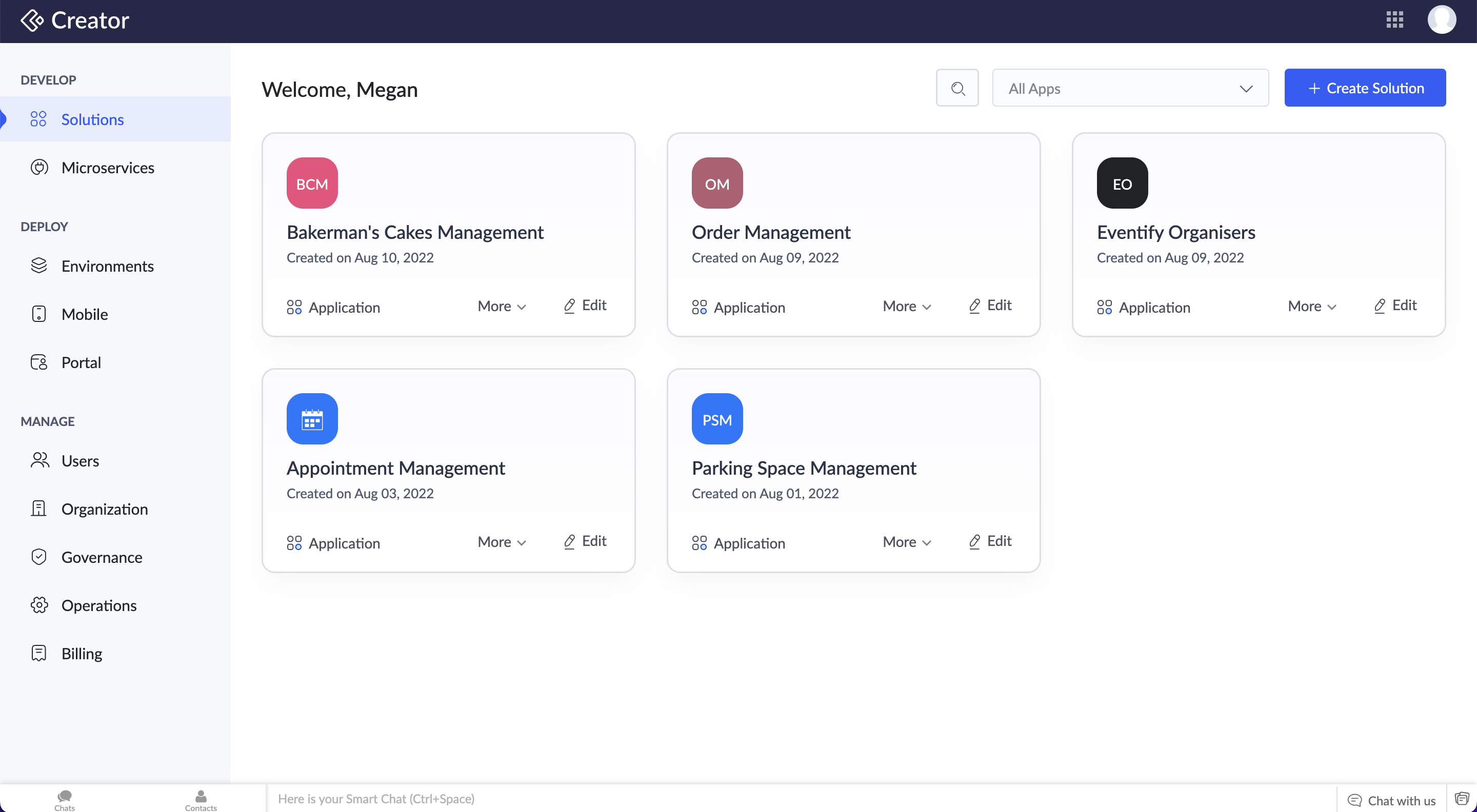Open the Portal menu item

point(115,362)
